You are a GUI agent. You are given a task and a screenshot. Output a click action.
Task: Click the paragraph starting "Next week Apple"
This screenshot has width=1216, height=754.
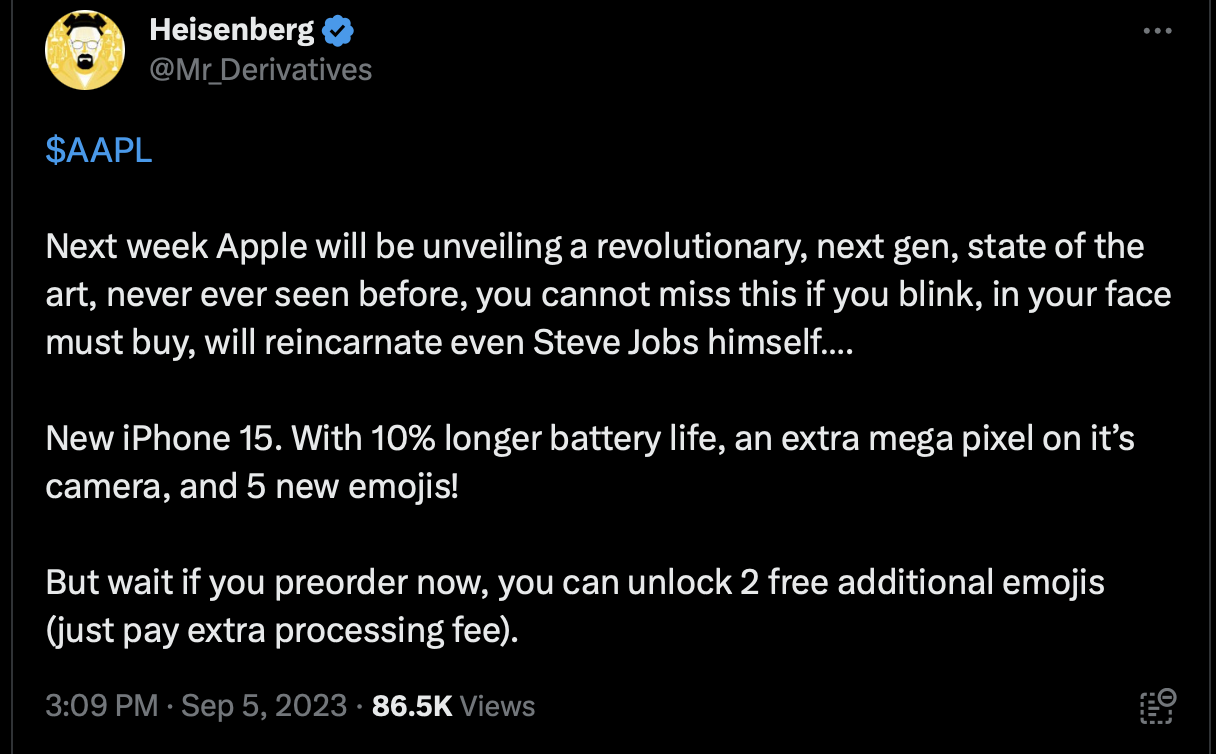point(608,295)
